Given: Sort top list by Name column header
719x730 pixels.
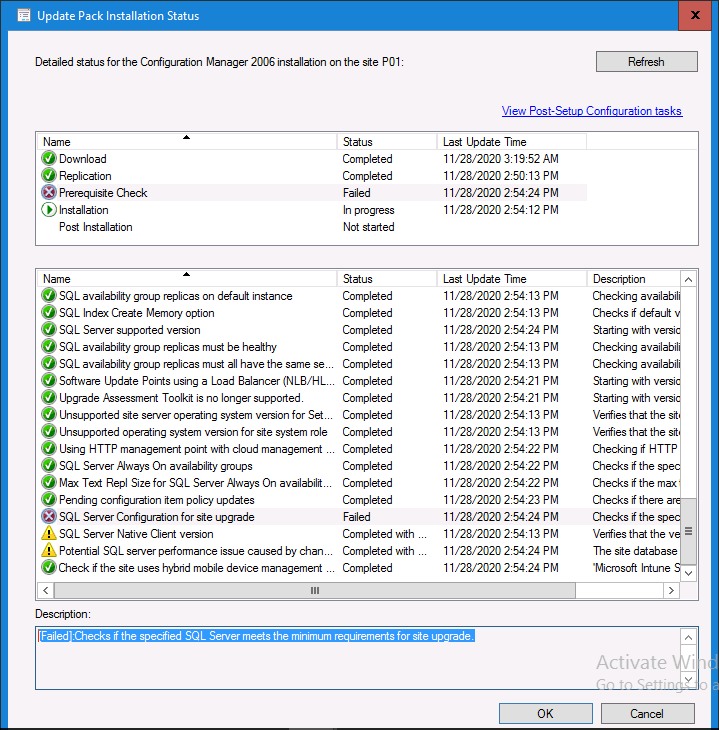Looking at the screenshot, I should (187, 142).
